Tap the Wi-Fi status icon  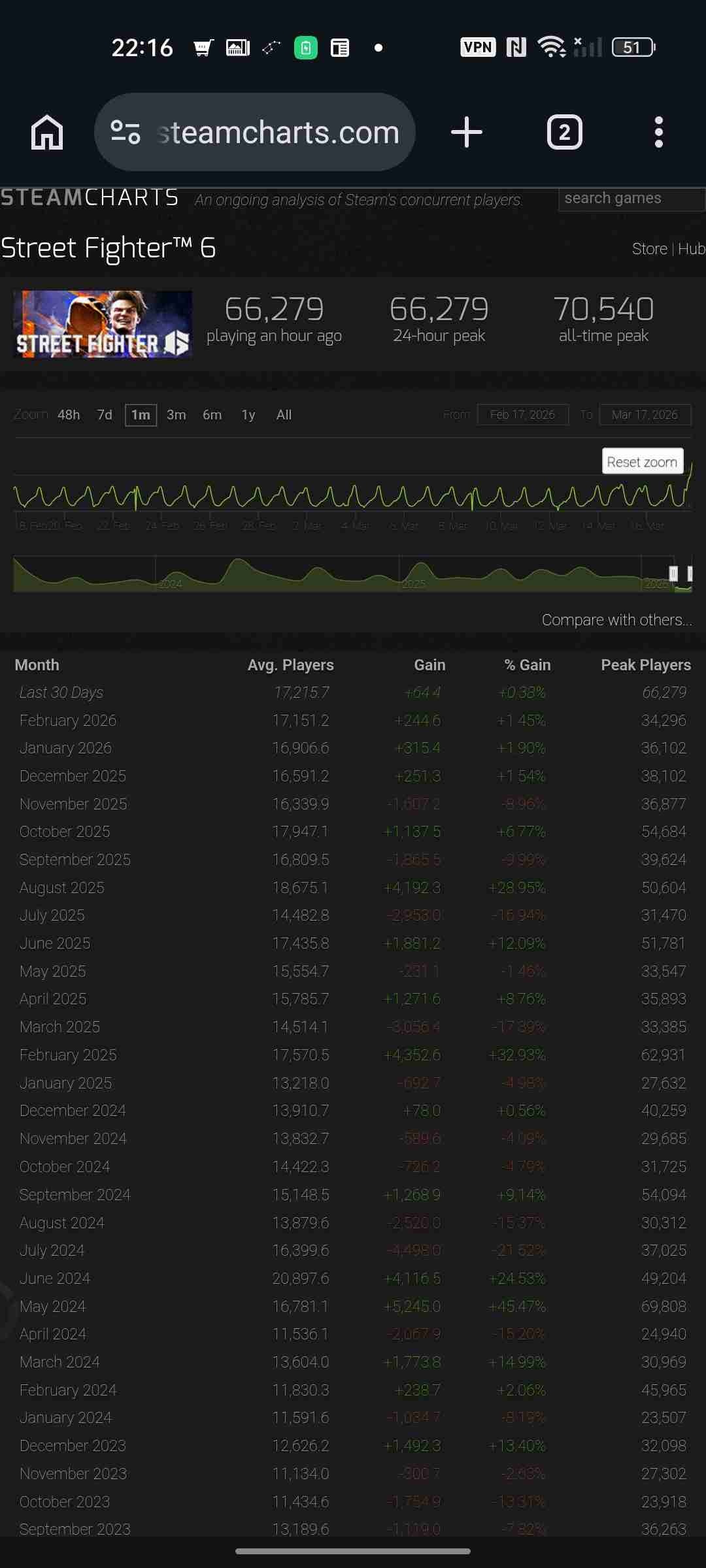[x=551, y=47]
